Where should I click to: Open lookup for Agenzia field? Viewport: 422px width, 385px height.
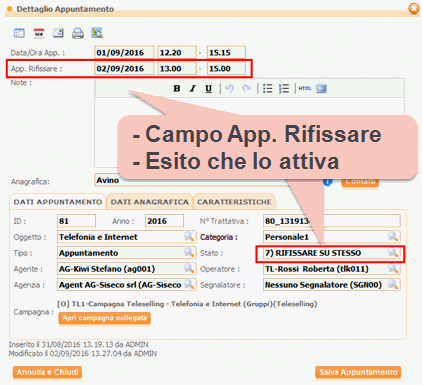point(189,284)
